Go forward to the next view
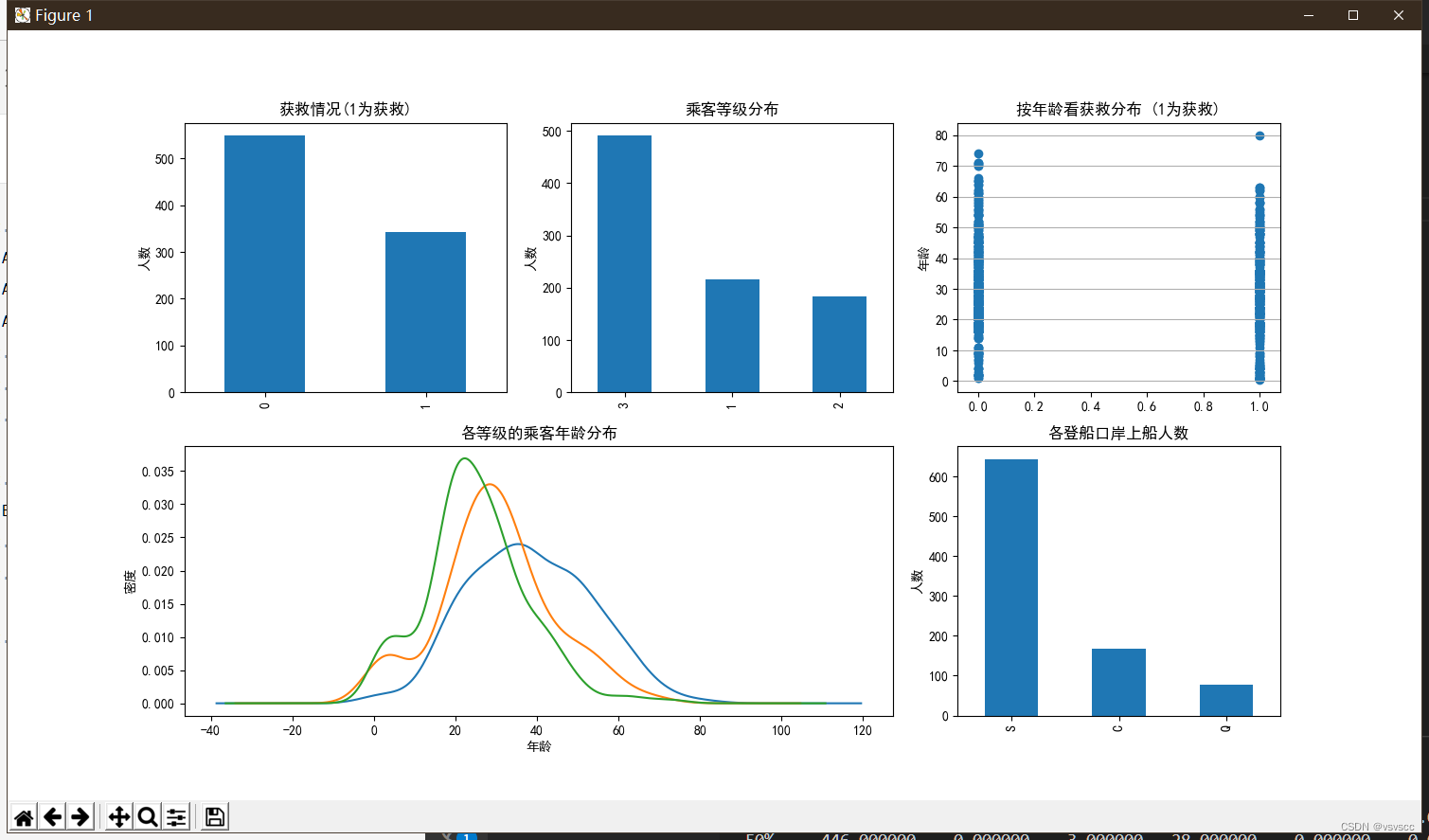Screen dimensions: 1429x840 click(80, 816)
